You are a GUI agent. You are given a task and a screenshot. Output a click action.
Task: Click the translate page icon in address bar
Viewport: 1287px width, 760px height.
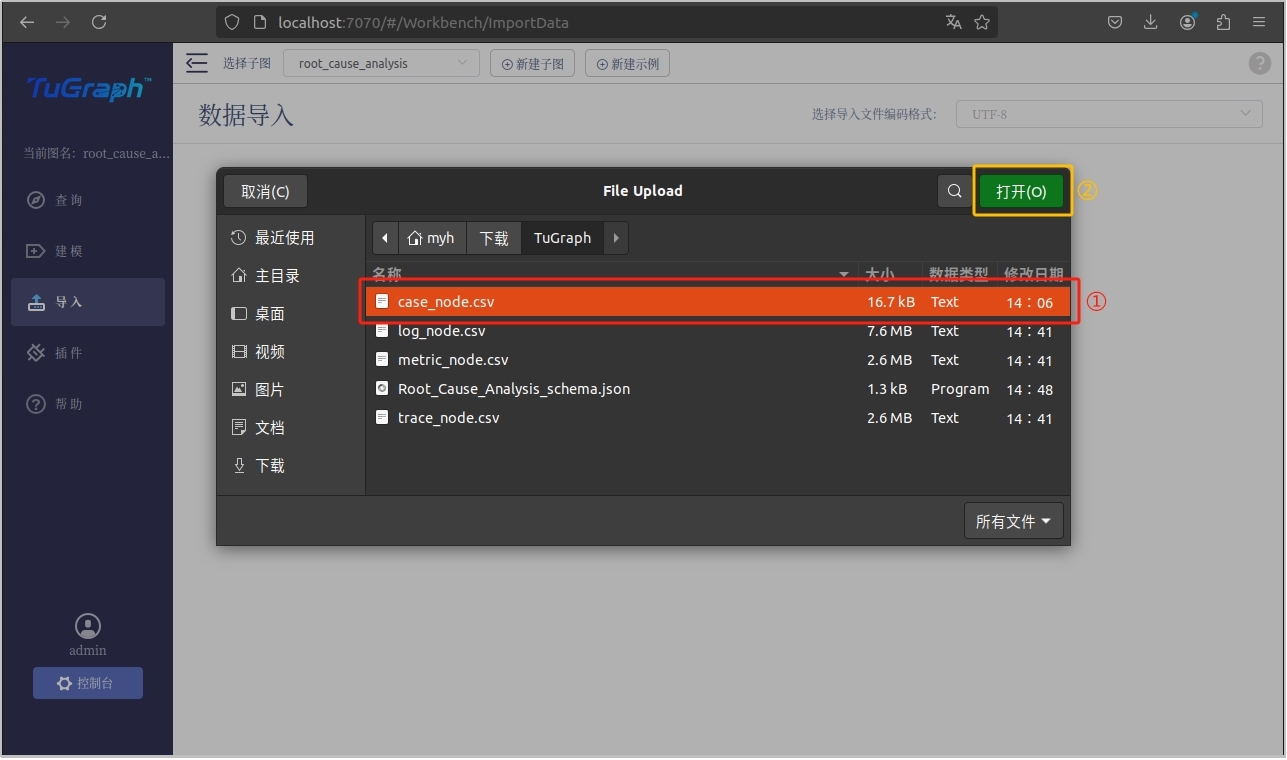(953, 22)
